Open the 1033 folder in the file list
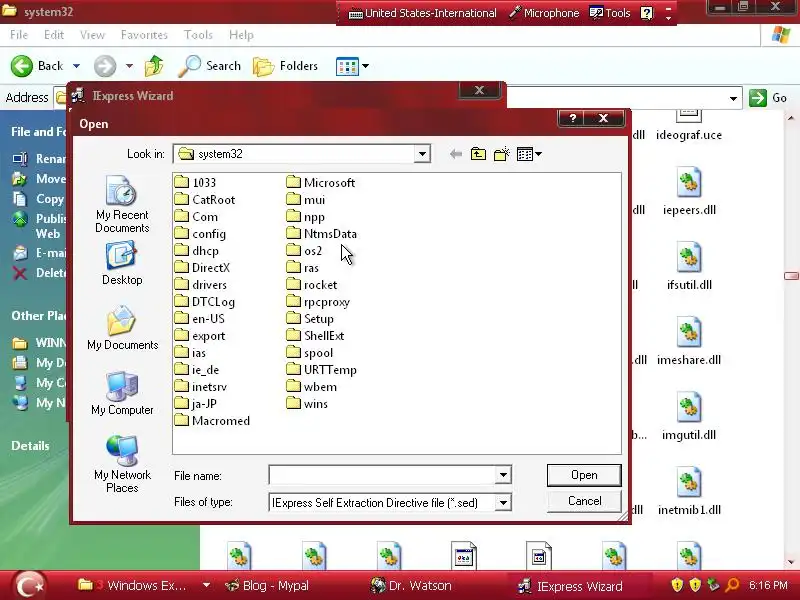This screenshot has width=800, height=600. coord(195,183)
